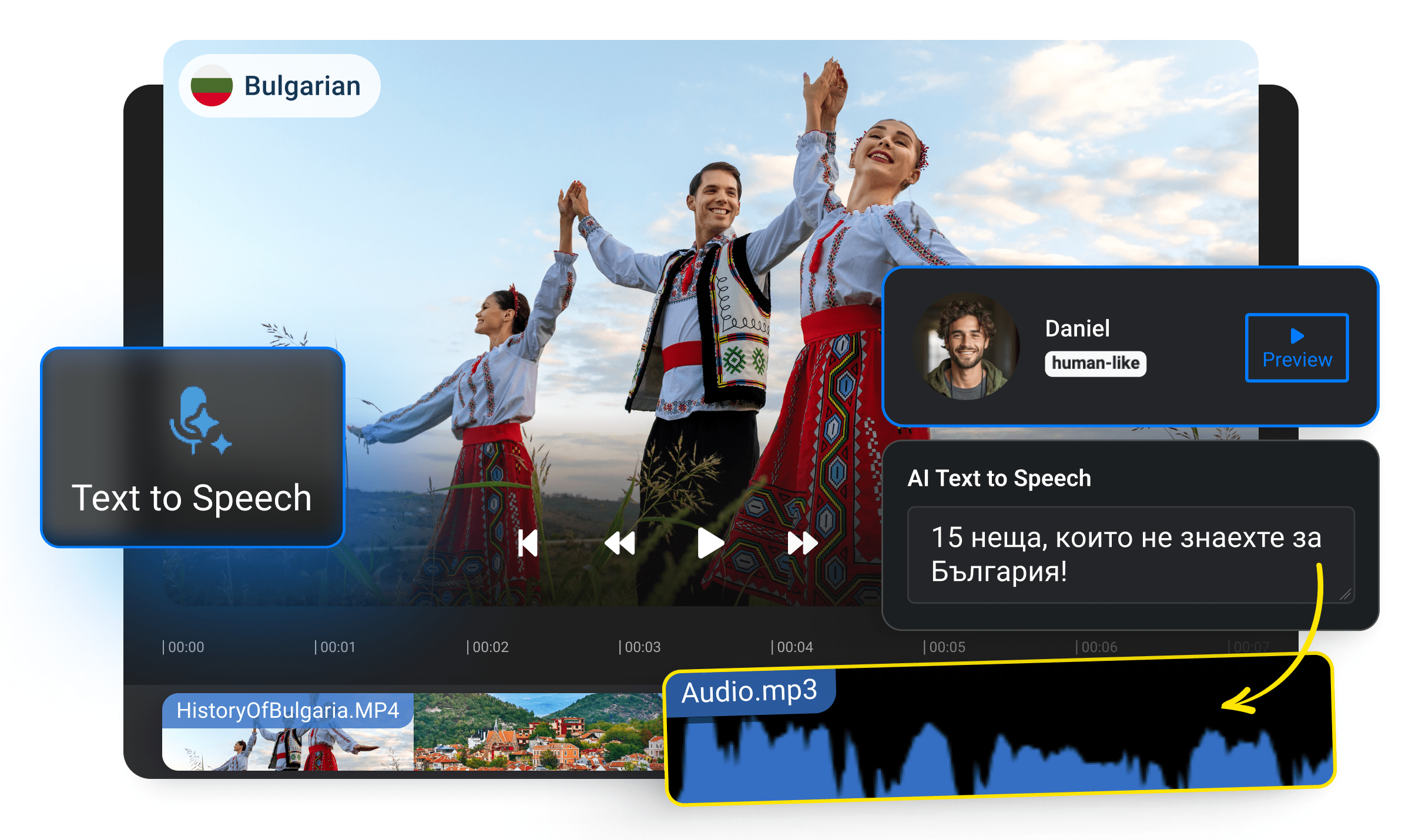Image resolution: width=1422 pixels, height=840 pixels.
Task: Skip back to the video start
Action: [x=528, y=542]
